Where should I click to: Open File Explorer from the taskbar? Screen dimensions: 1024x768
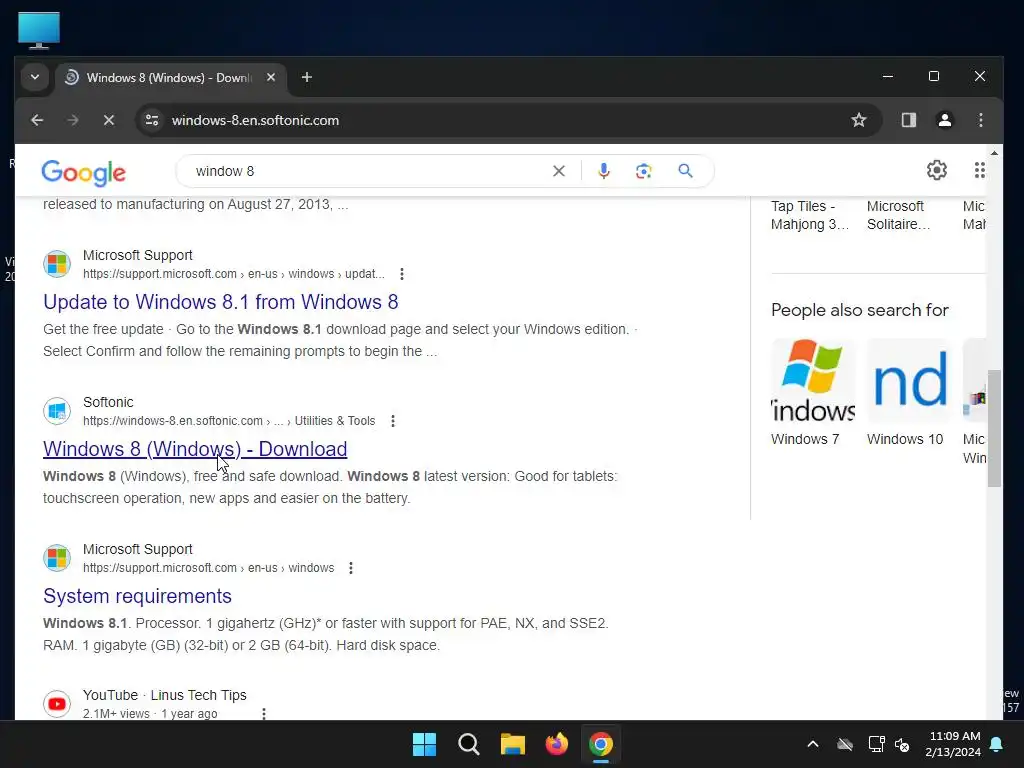pos(513,744)
